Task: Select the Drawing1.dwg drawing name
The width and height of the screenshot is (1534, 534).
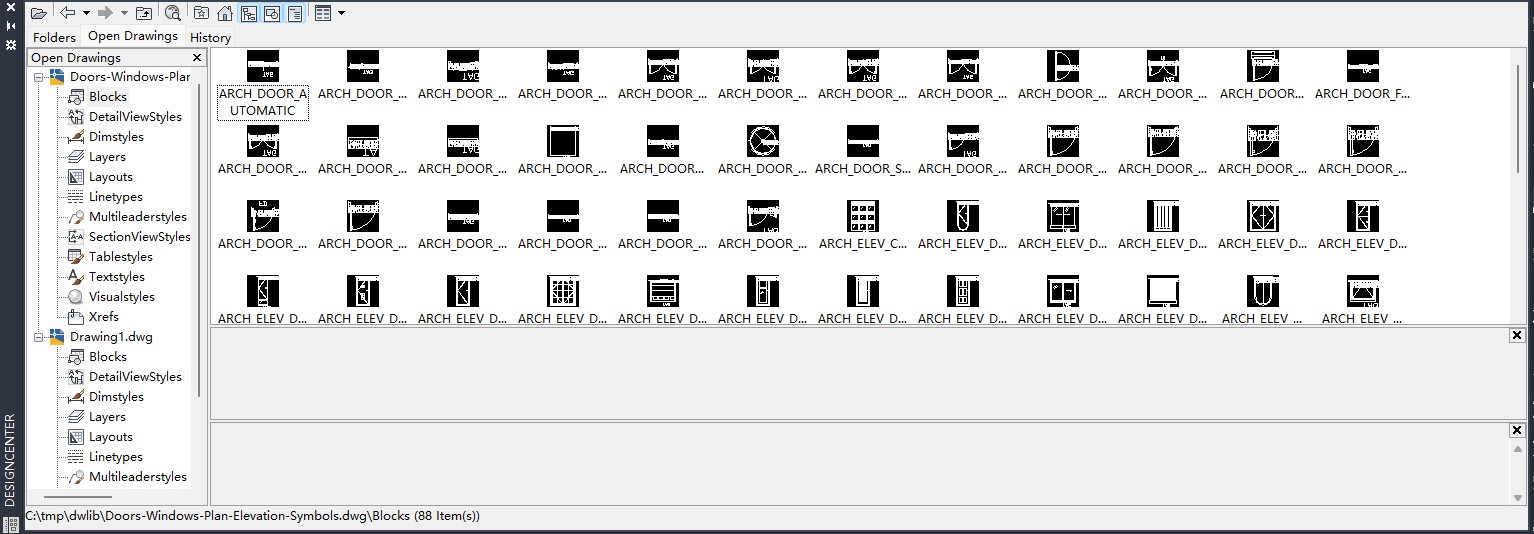Action: tap(111, 337)
